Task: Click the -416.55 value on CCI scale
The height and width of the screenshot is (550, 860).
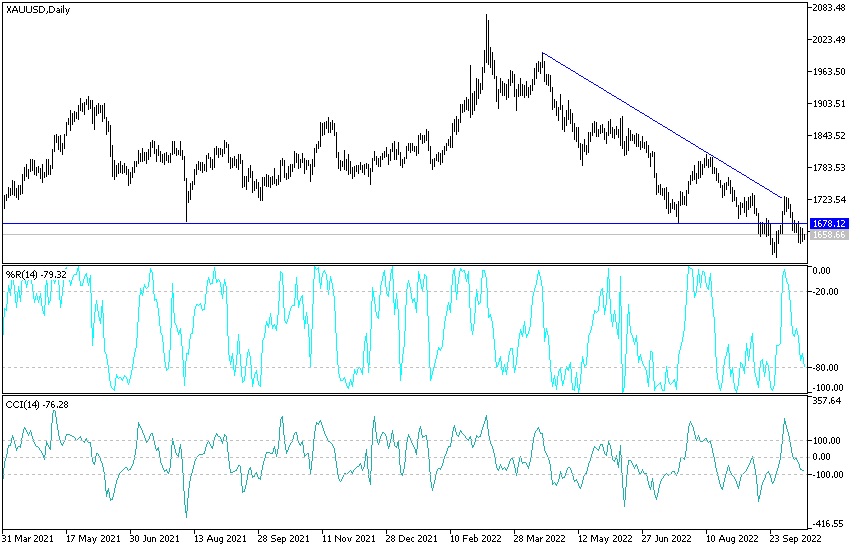Action: tap(828, 524)
